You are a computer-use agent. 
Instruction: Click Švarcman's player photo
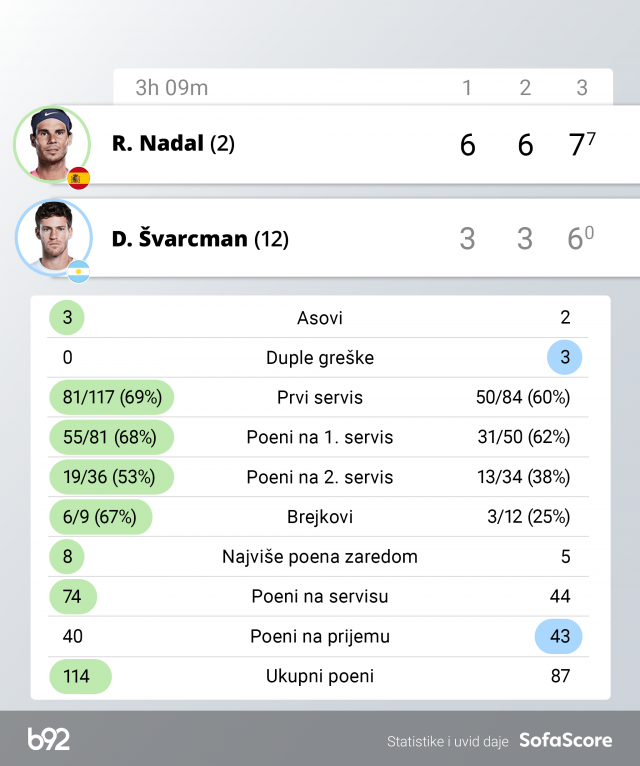pos(51,236)
